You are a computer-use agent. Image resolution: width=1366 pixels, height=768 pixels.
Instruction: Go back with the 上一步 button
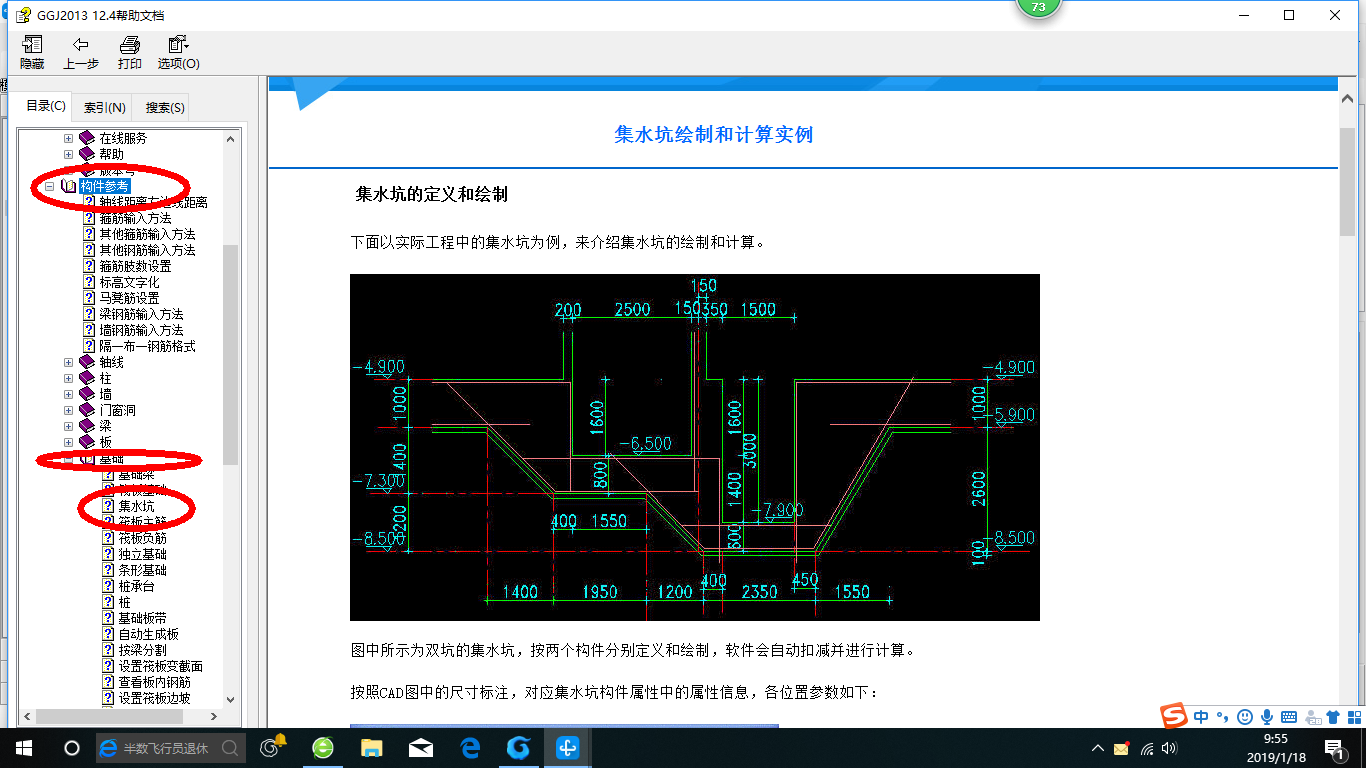[81, 53]
